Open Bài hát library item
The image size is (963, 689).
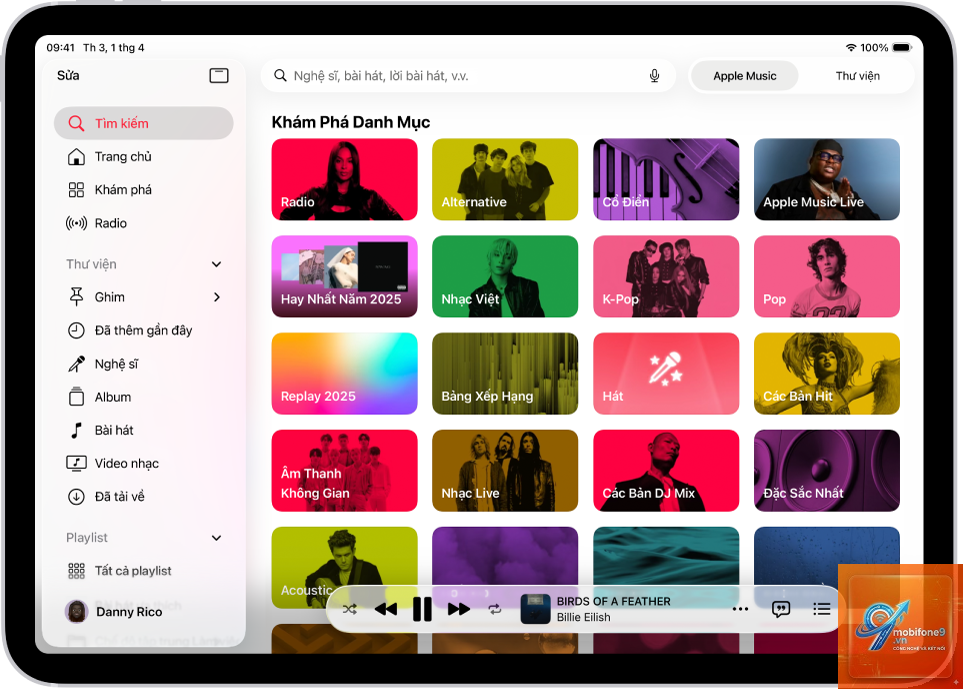143,430
